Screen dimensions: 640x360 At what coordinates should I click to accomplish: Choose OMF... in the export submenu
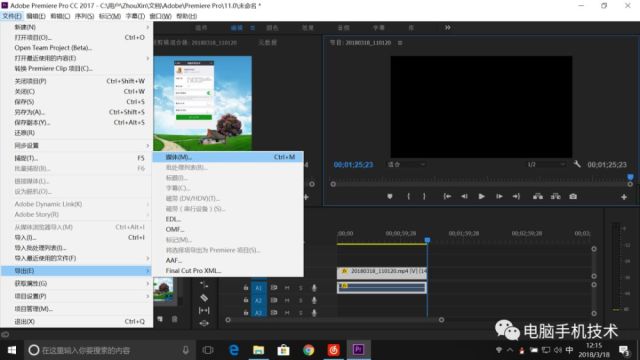pos(228,229)
